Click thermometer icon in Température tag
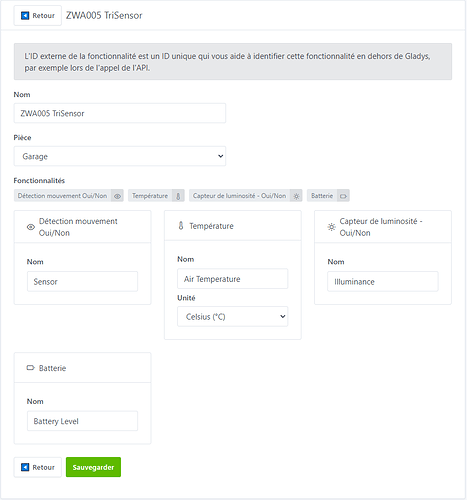Viewport: 467px width, 500px height. [178, 196]
